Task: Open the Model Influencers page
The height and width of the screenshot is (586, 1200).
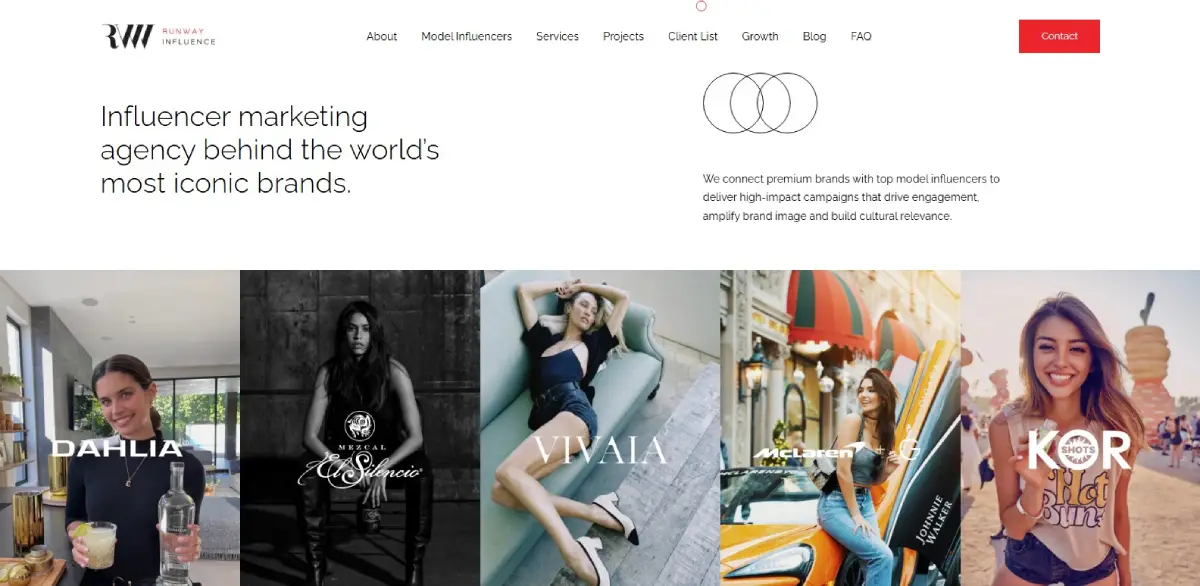Action: click(x=466, y=36)
